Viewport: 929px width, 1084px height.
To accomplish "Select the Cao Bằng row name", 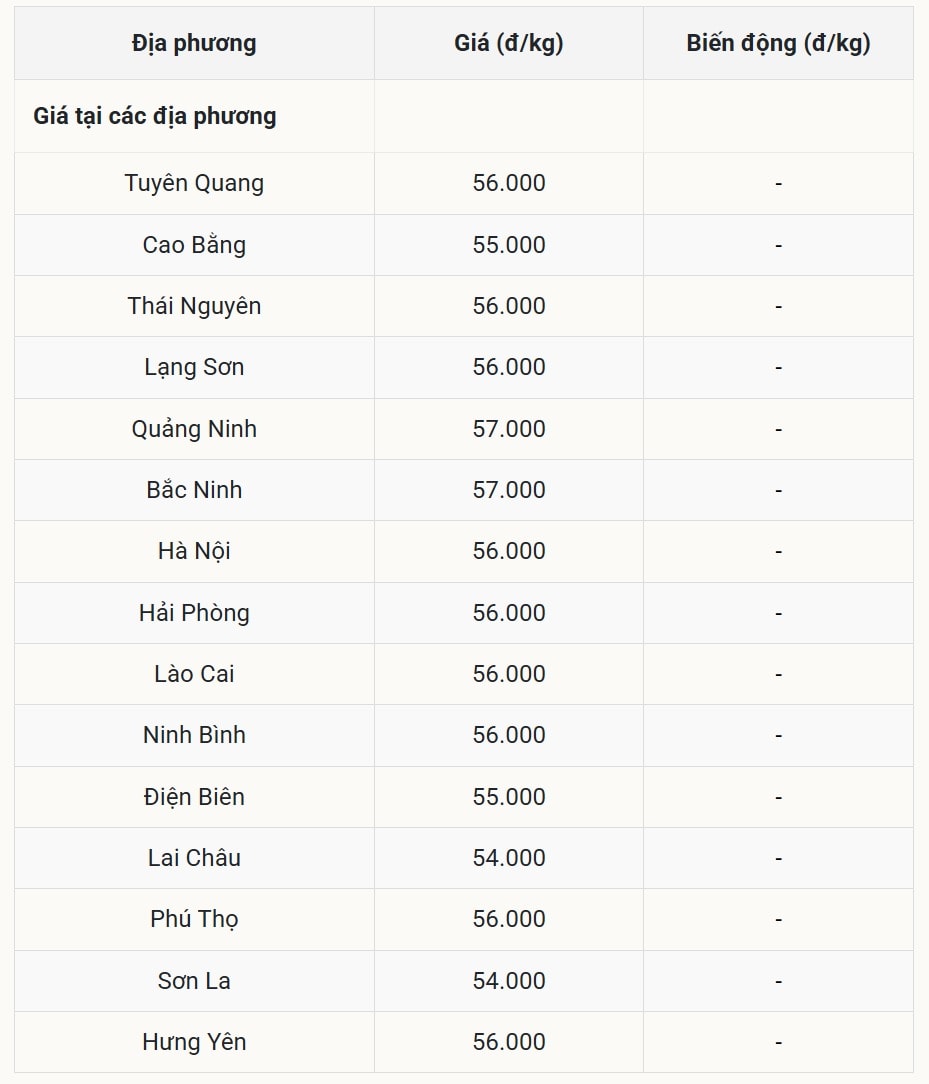I will click(x=194, y=245).
